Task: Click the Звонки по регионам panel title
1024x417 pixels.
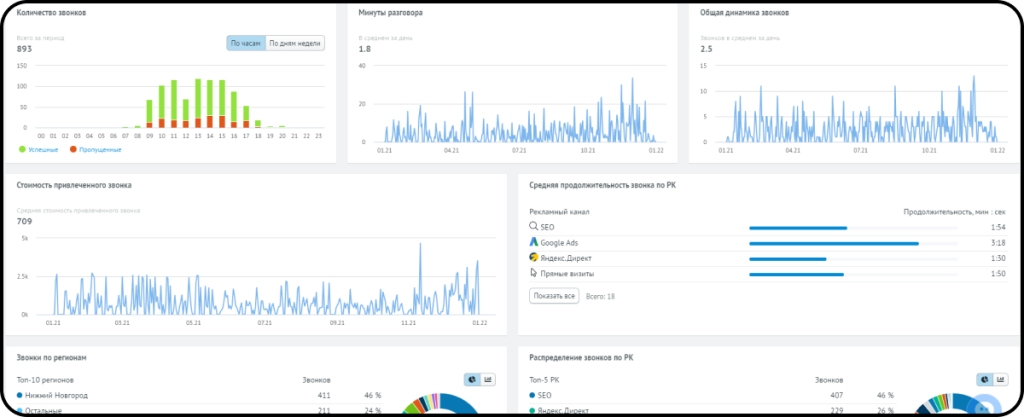Action: click(52, 358)
